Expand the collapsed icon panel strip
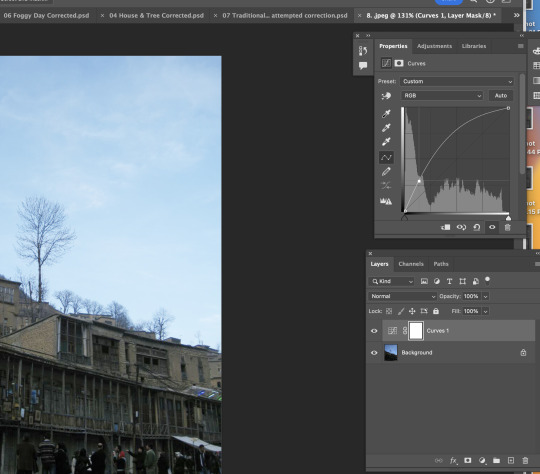Screen dimensions: 540x474 pos(368,35)
